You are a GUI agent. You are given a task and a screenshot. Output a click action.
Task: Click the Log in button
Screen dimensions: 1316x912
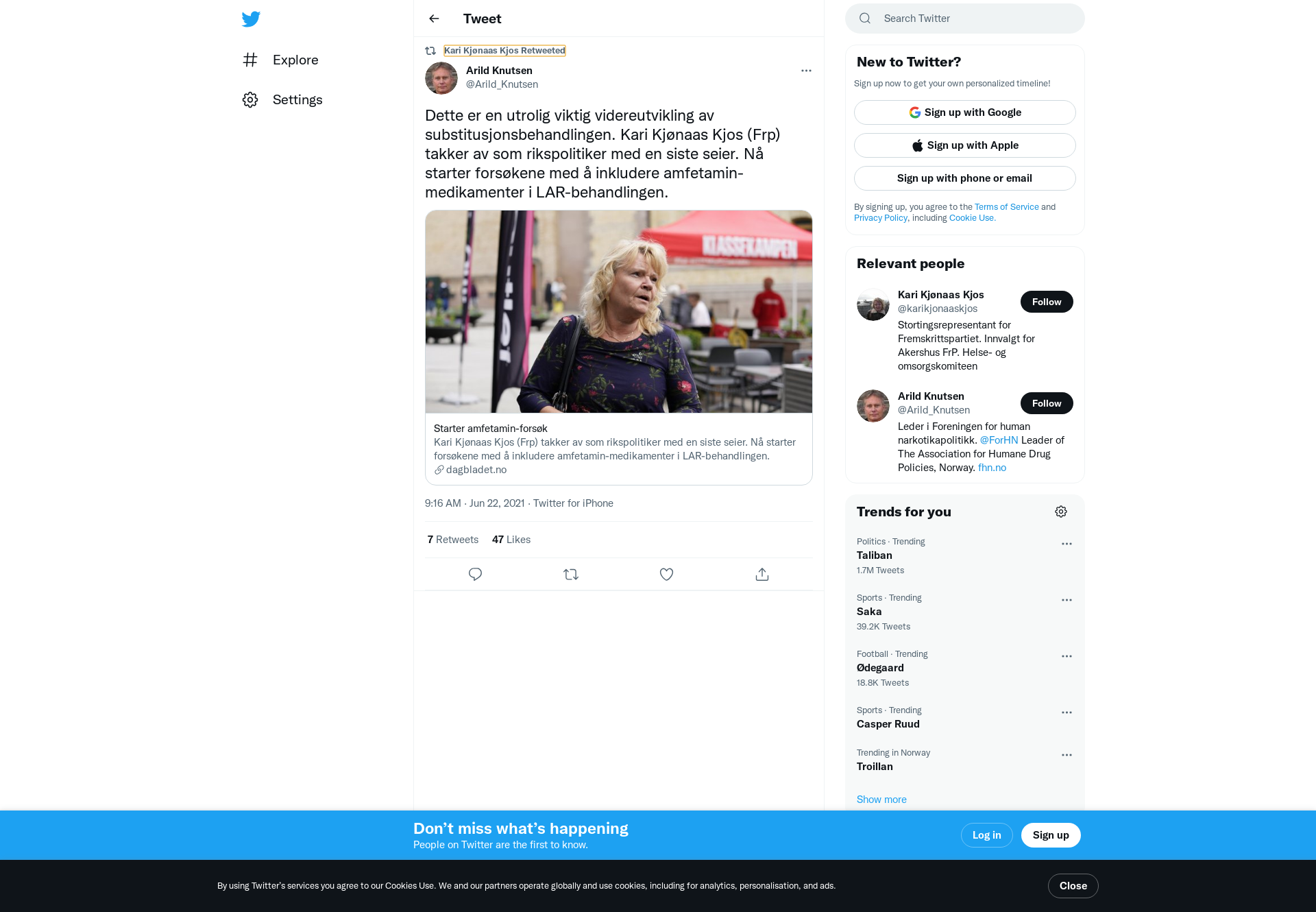coord(986,835)
